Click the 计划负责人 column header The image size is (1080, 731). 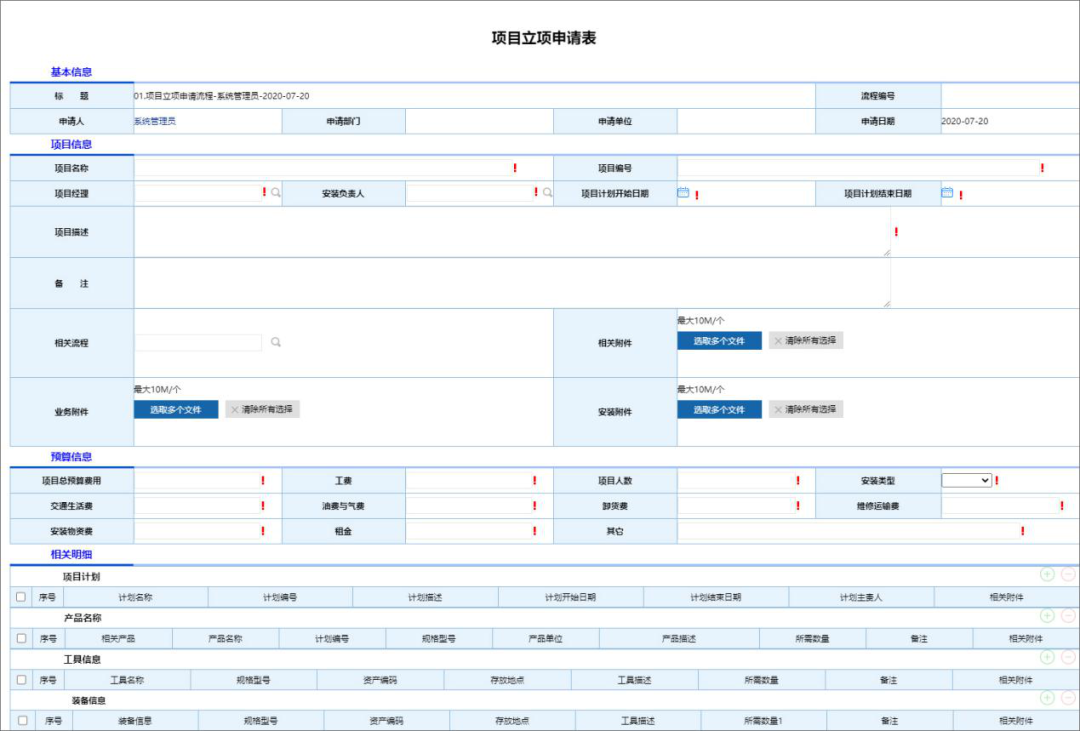point(861,597)
